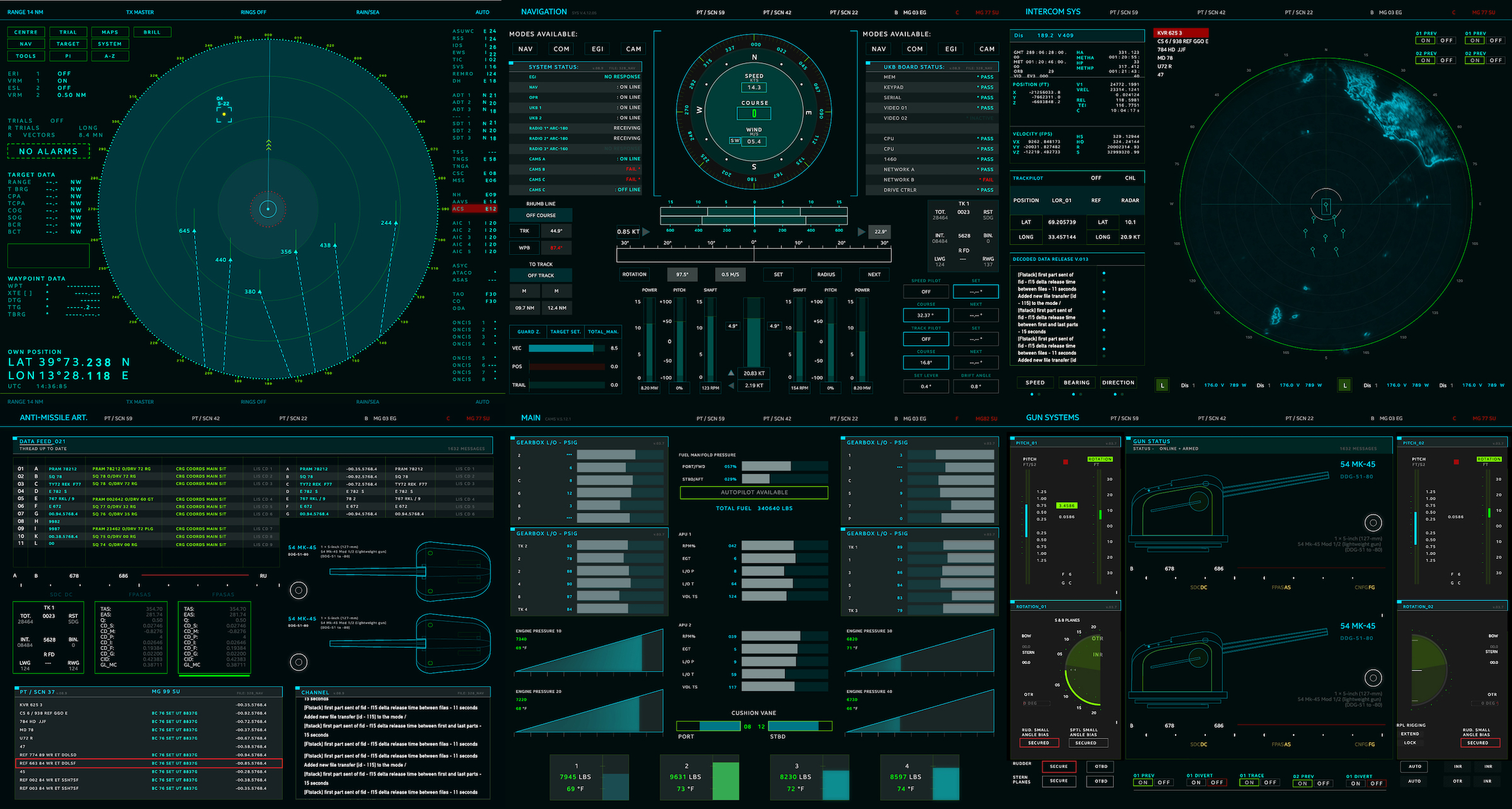1512x809 pixels.
Task: Click the arrow beside the 22.9° readout
Action: point(861,231)
